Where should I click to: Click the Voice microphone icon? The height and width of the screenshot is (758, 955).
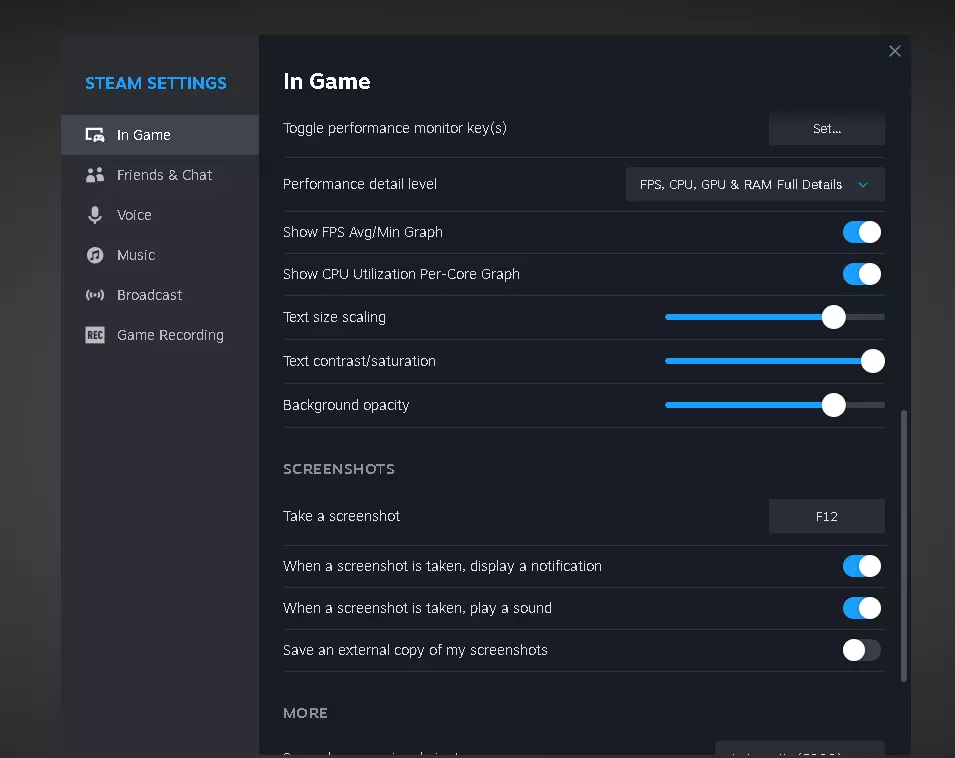coord(95,215)
